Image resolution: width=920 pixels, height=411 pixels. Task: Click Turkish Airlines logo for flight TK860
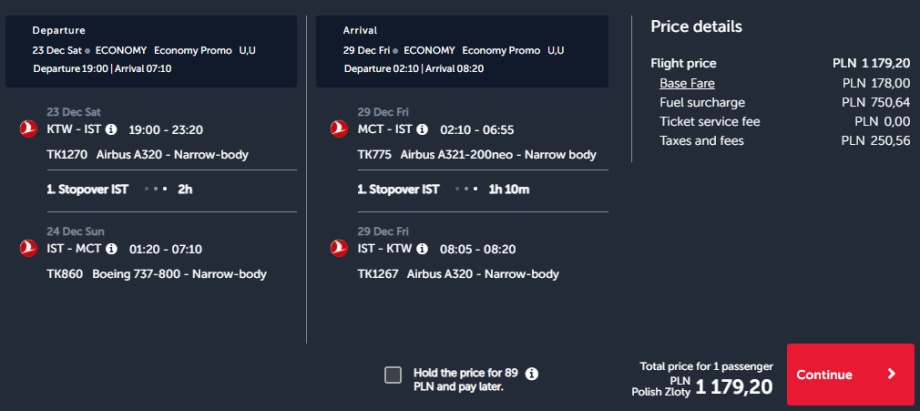(x=27, y=249)
